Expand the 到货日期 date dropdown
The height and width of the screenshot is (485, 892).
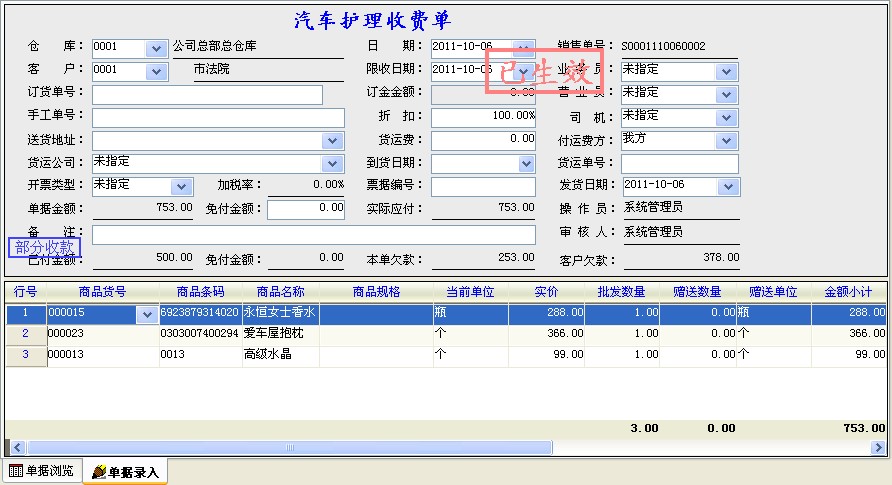click(x=525, y=163)
